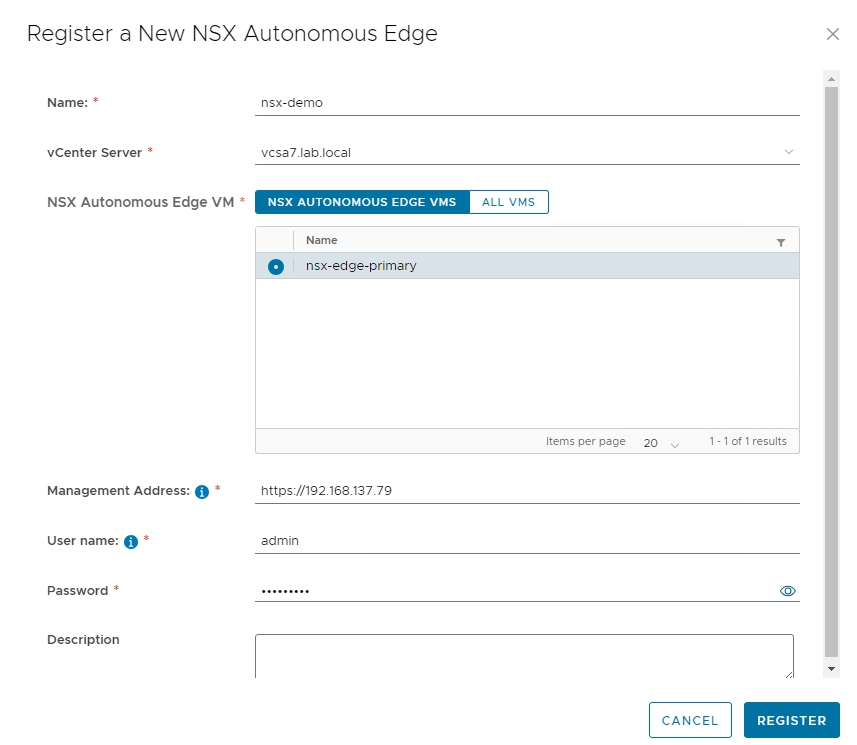Switch to the All VMs tab
The image size is (857, 745).
(x=508, y=202)
